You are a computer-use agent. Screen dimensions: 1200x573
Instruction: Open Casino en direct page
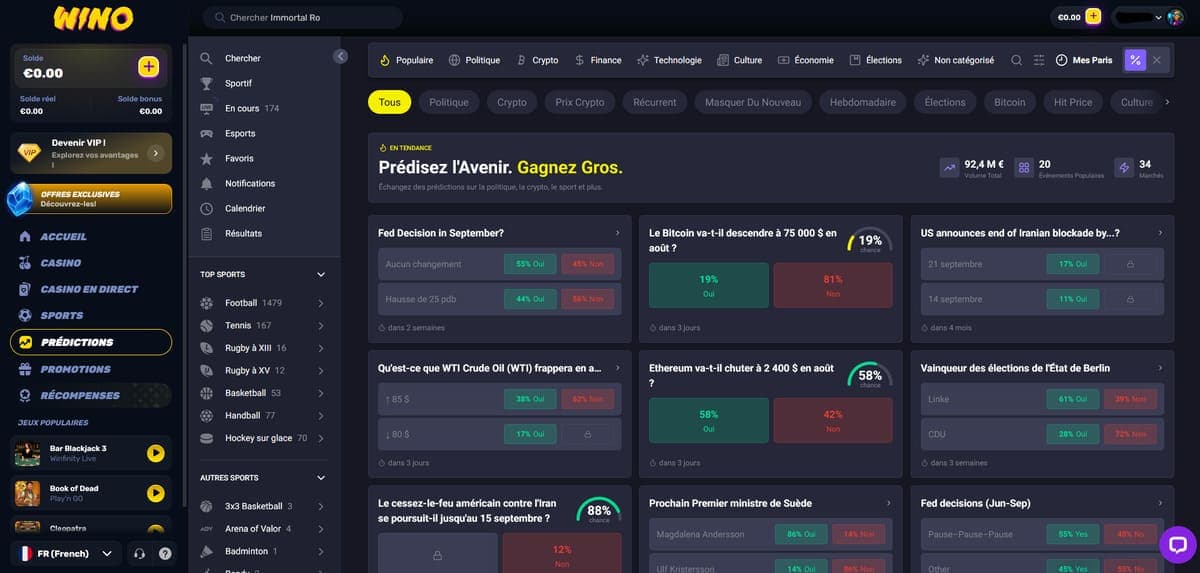(x=90, y=289)
